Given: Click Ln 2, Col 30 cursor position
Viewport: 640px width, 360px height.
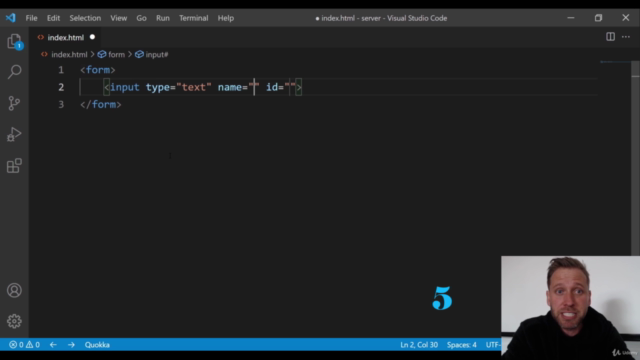Looking at the screenshot, I should (419, 345).
